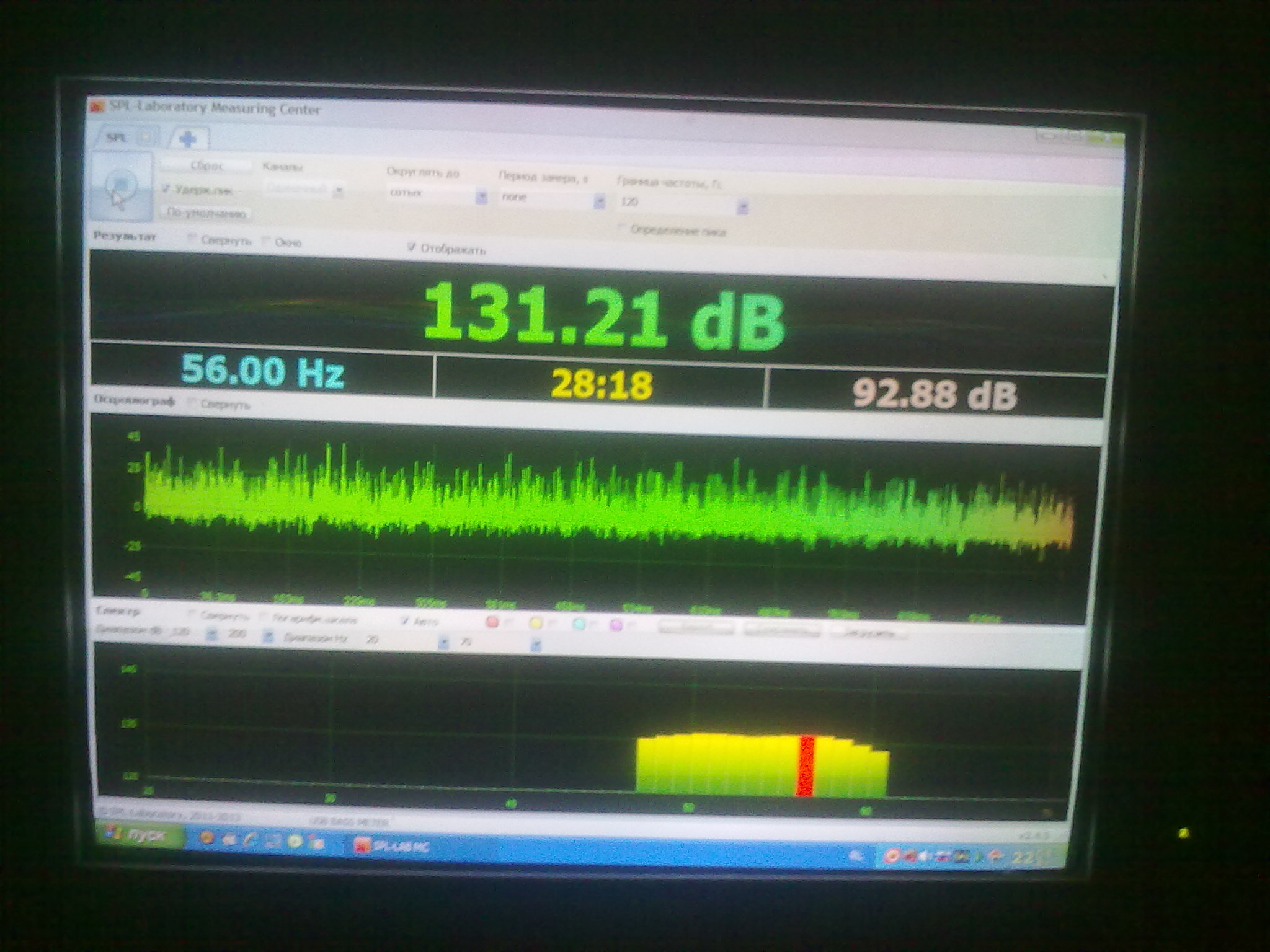Select the red spectrum marker circle

(x=492, y=622)
